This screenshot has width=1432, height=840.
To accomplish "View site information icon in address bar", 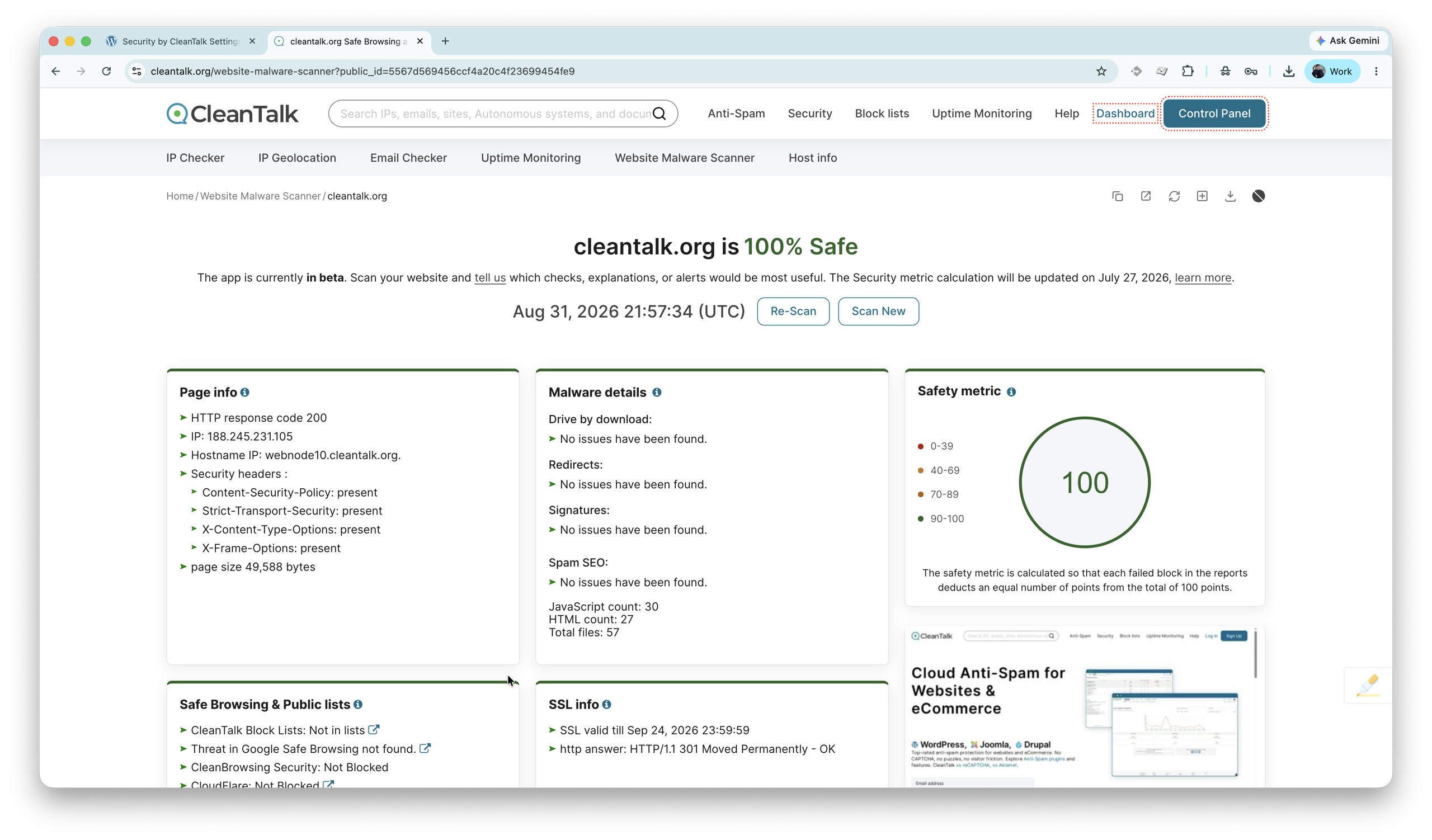I will pos(136,72).
